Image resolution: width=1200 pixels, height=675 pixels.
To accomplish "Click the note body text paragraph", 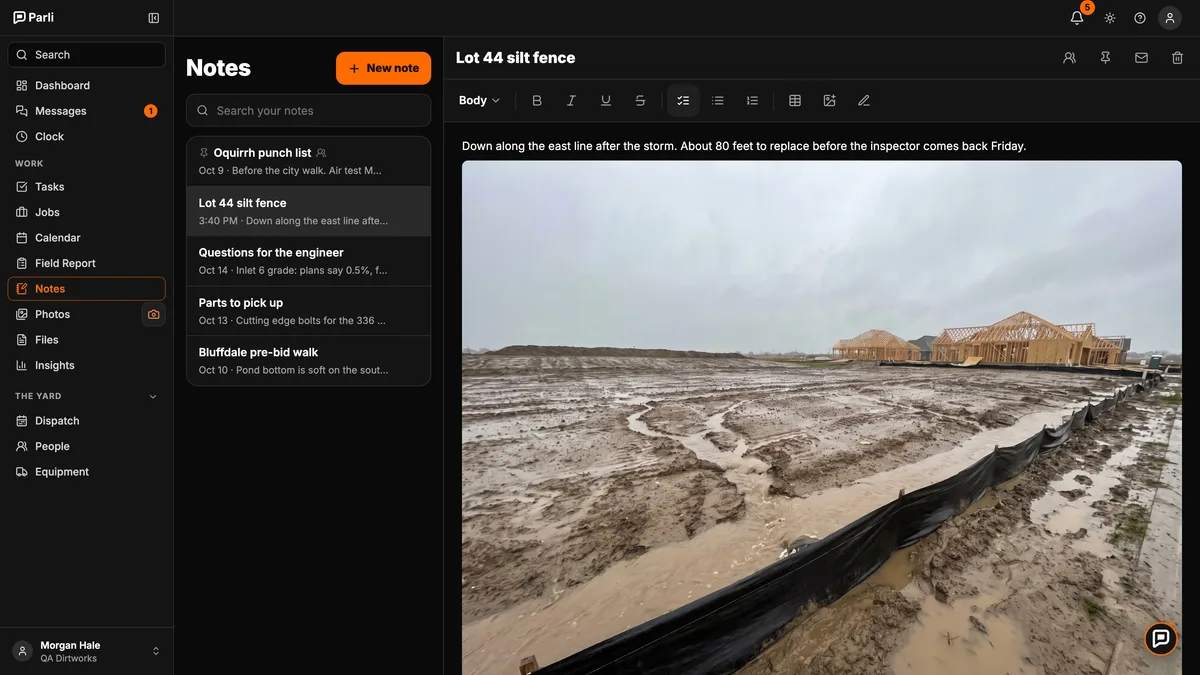I will 744,146.
